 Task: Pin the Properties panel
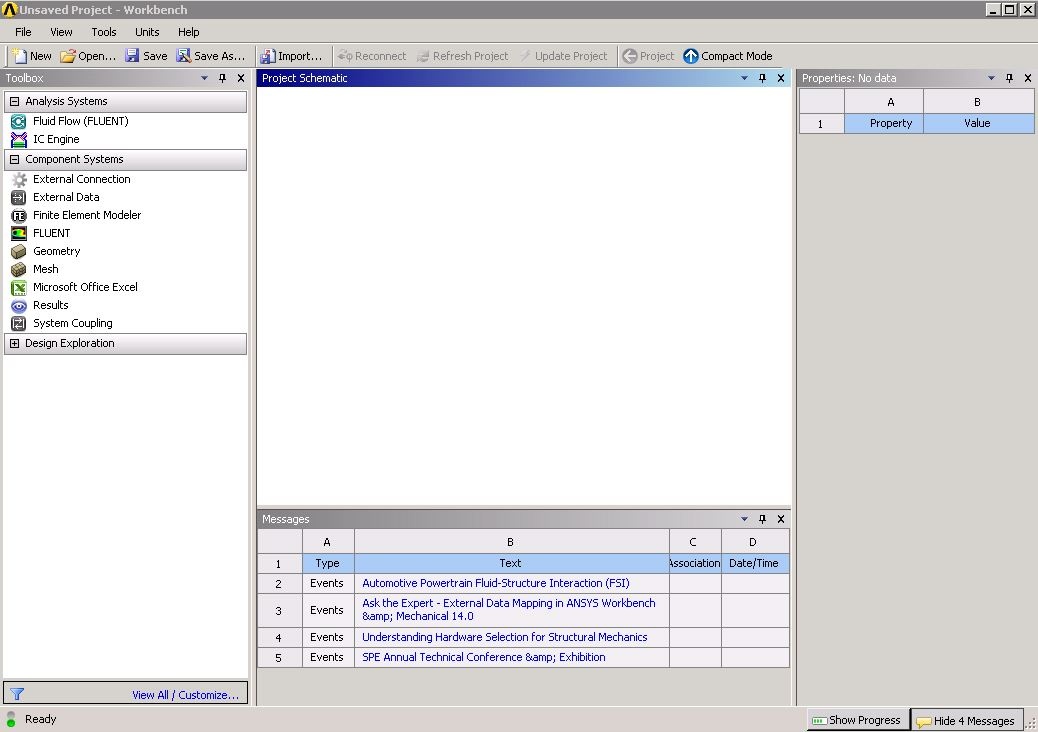[1009, 78]
